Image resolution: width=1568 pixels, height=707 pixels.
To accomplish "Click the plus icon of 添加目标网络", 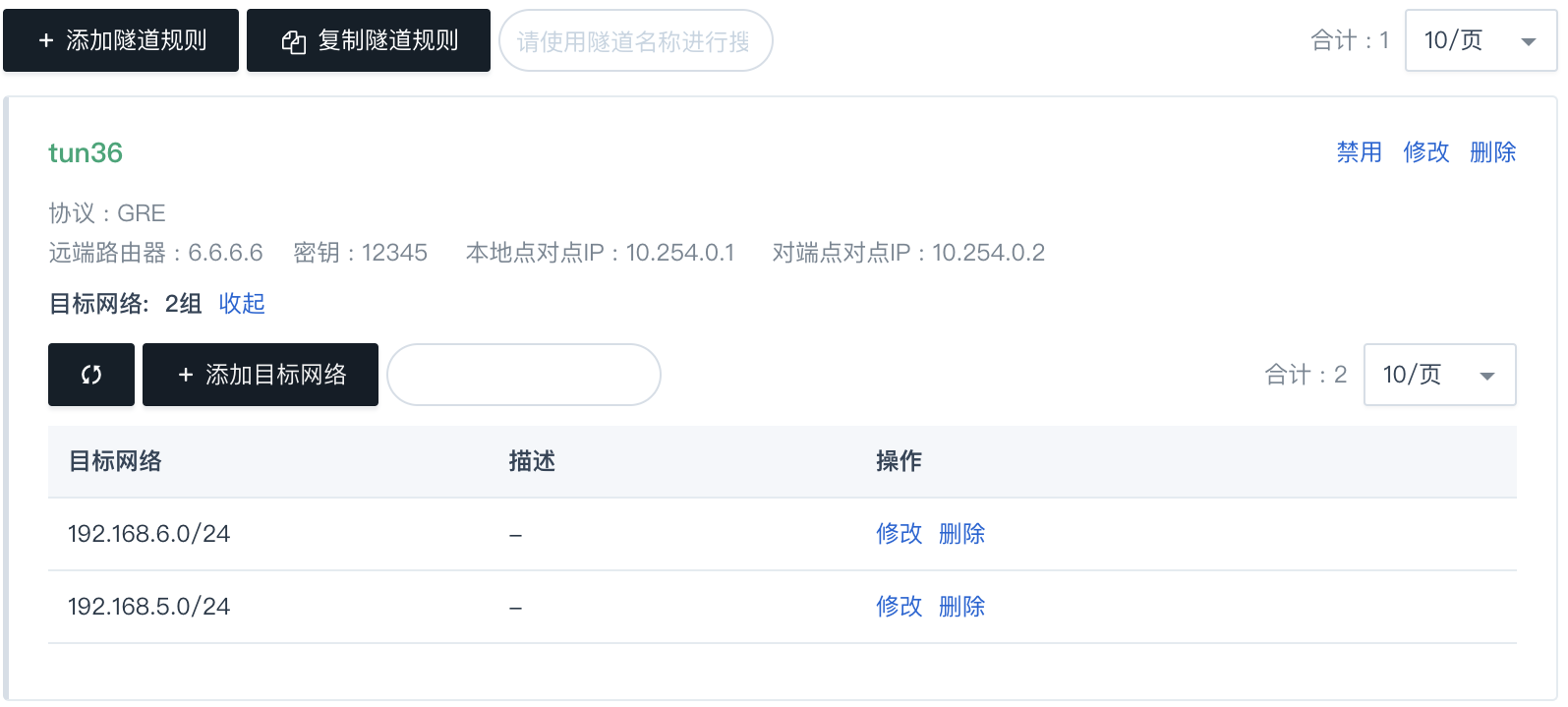I will pyautogui.click(x=186, y=375).
